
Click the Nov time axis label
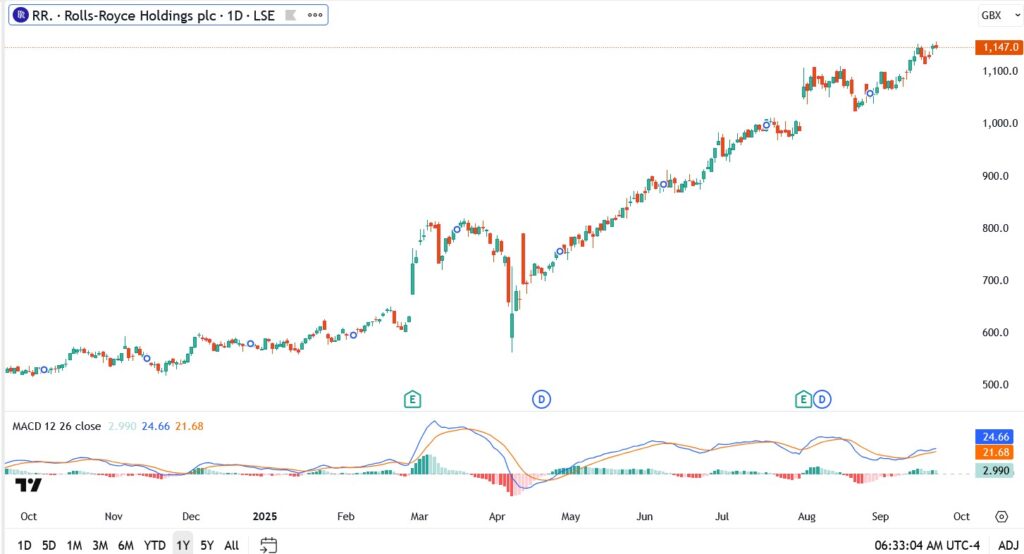point(114,516)
